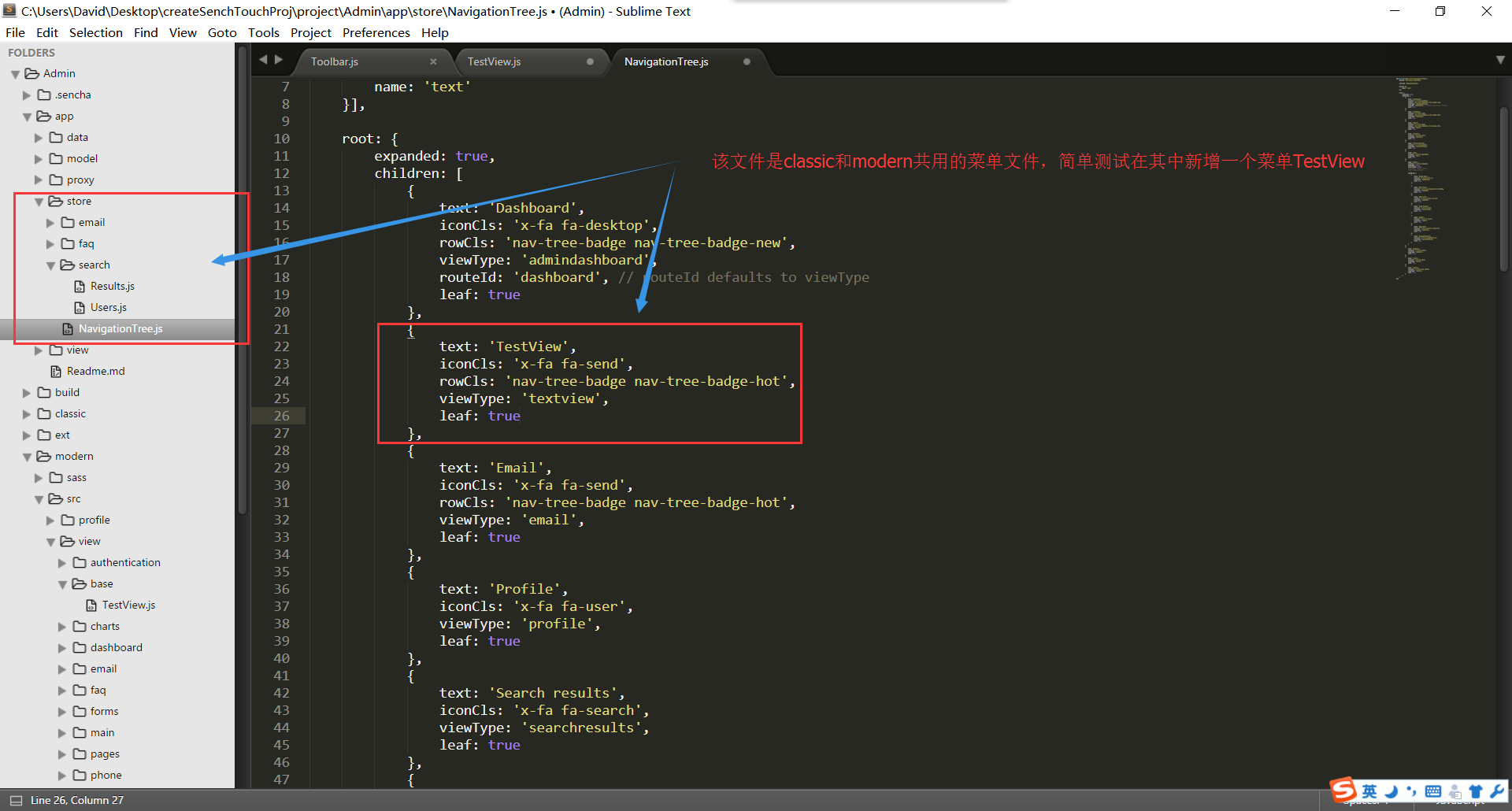Collapse the base folder

pyautogui.click(x=62, y=584)
